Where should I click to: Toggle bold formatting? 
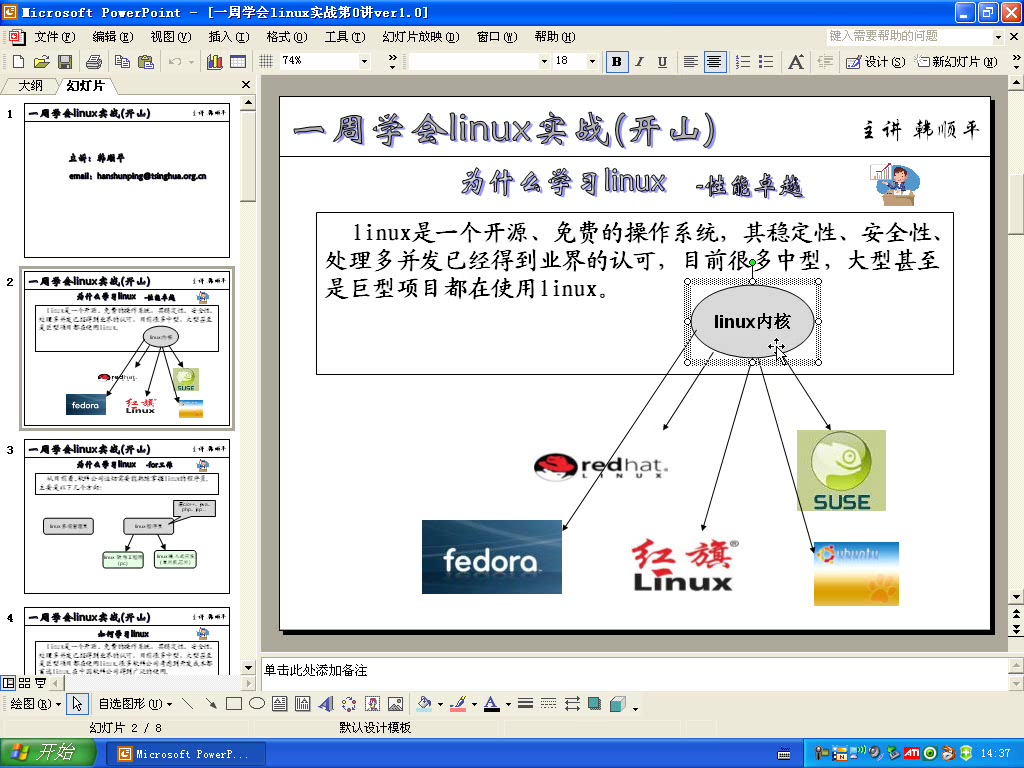pos(617,61)
